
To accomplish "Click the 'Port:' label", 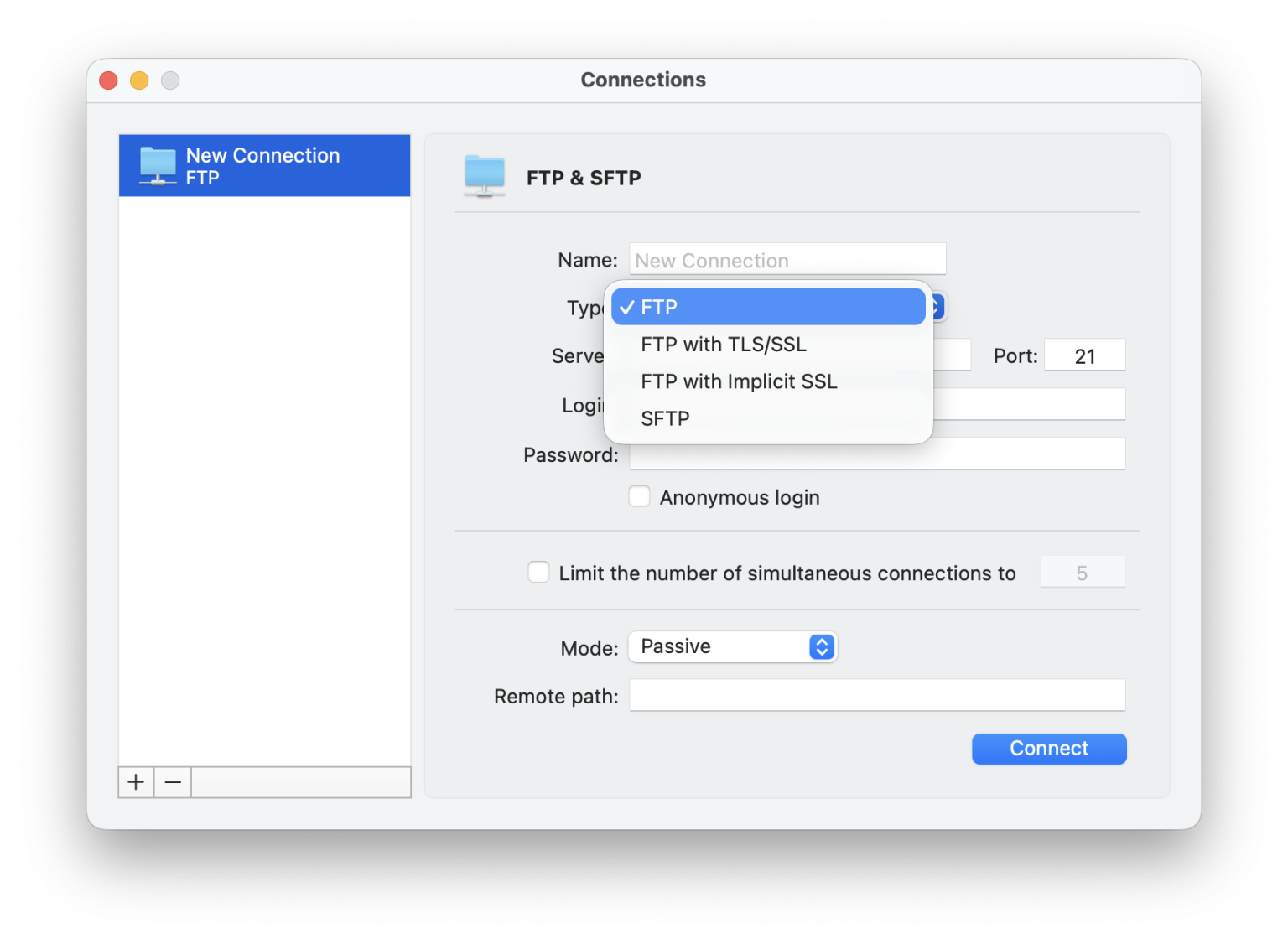I will [1015, 356].
